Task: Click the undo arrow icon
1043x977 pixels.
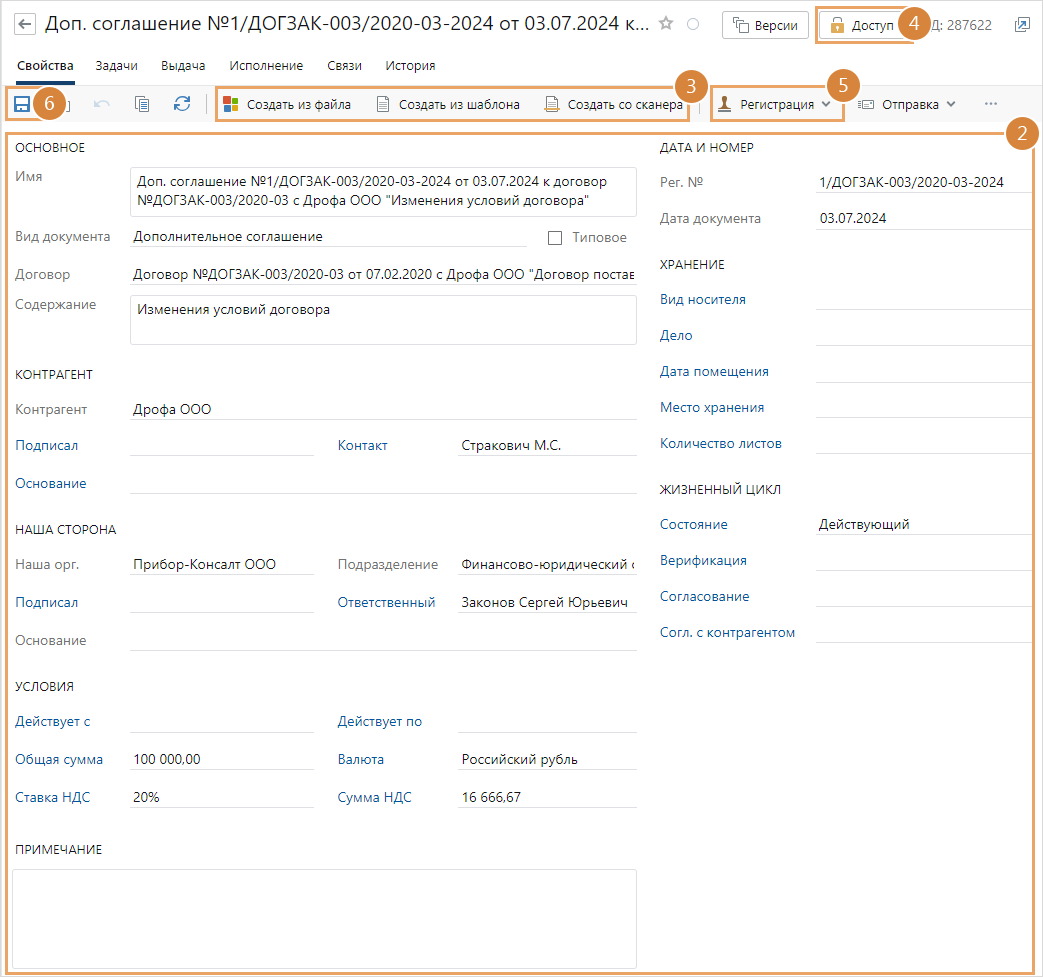Action: click(102, 104)
